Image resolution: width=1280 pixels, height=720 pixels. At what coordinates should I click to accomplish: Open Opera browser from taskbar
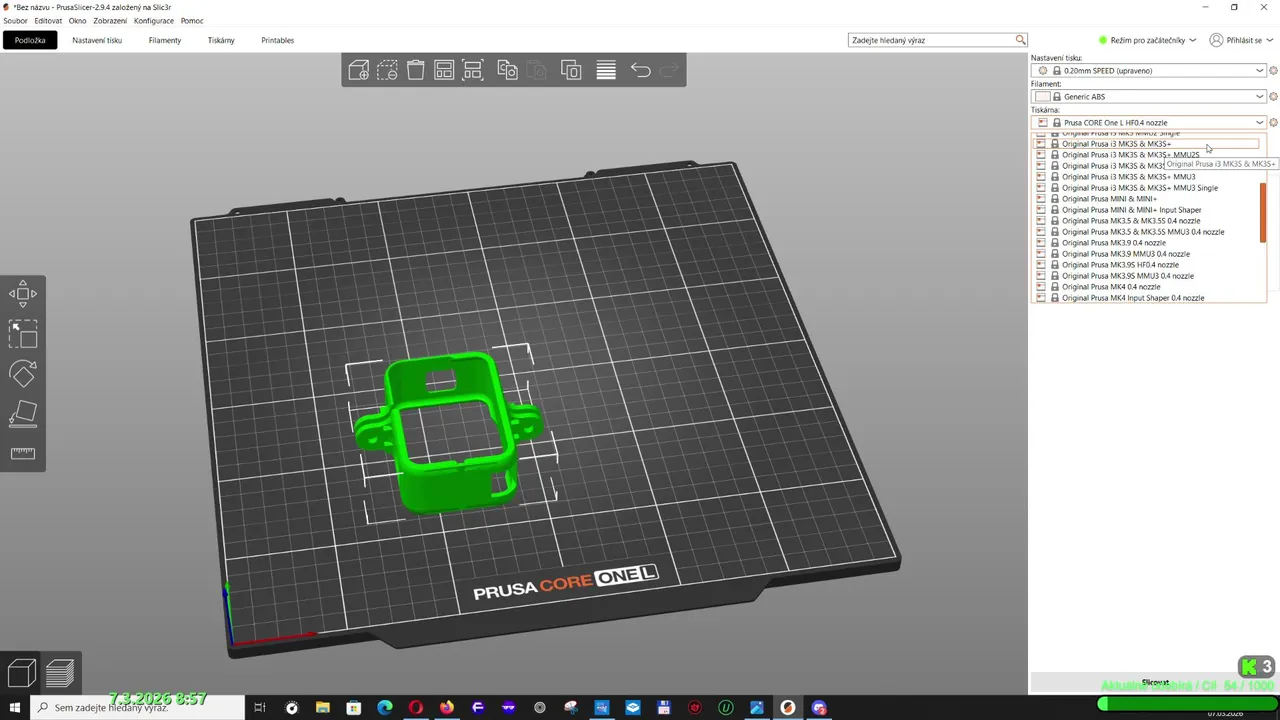click(x=415, y=708)
